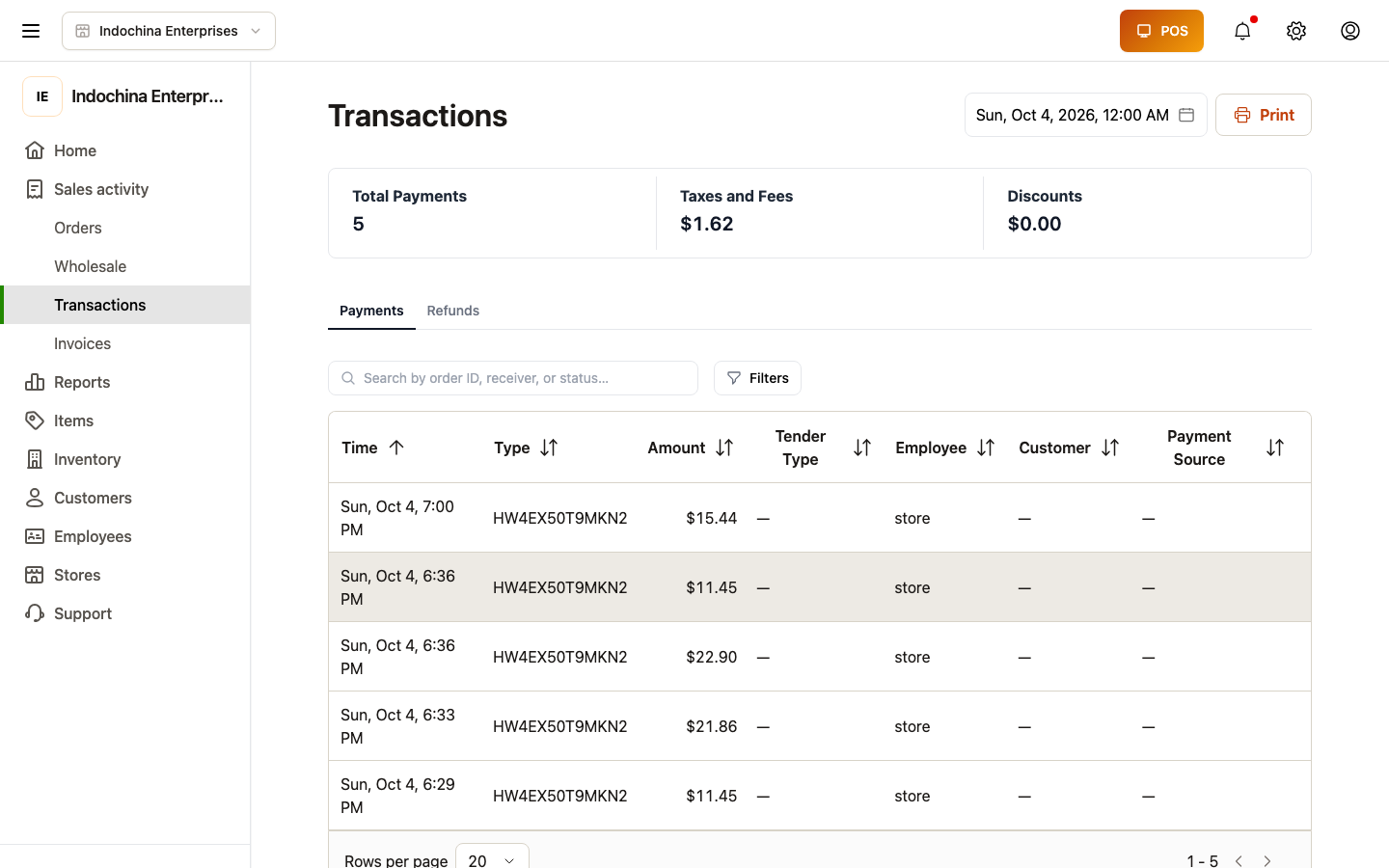Sort by Payment Source column icon
The height and width of the screenshot is (868, 1389).
click(x=1275, y=448)
